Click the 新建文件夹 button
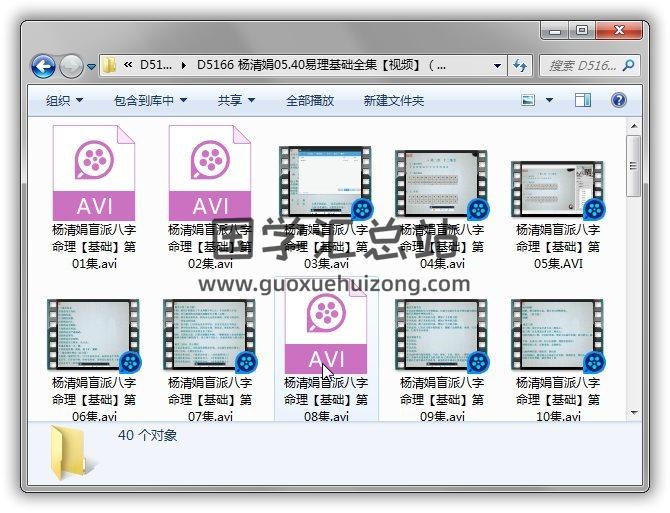The width and height of the screenshot is (670, 513). [393, 101]
